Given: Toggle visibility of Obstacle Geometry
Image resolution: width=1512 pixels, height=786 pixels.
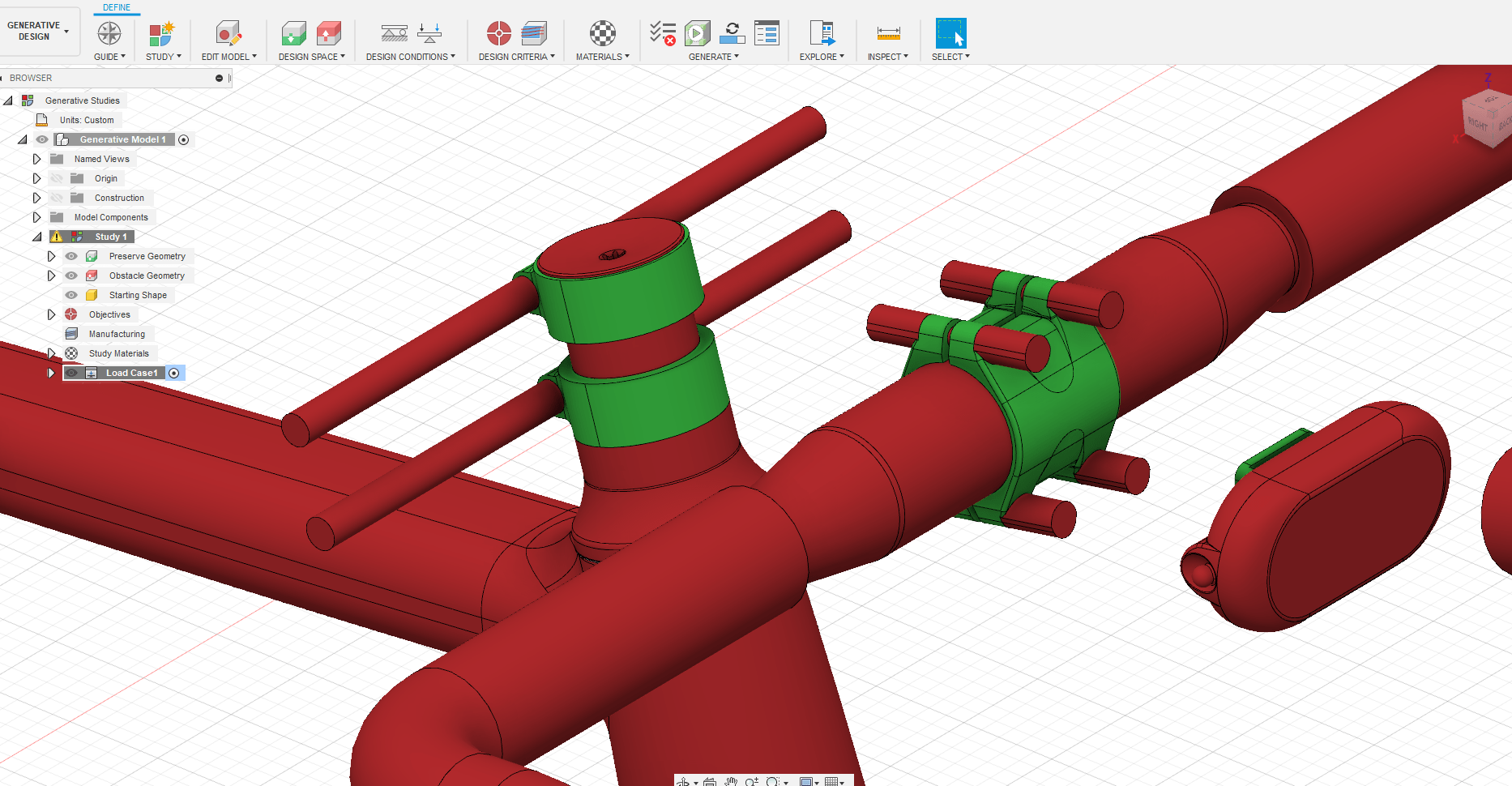Looking at the screenshot, I should (71, 275).
